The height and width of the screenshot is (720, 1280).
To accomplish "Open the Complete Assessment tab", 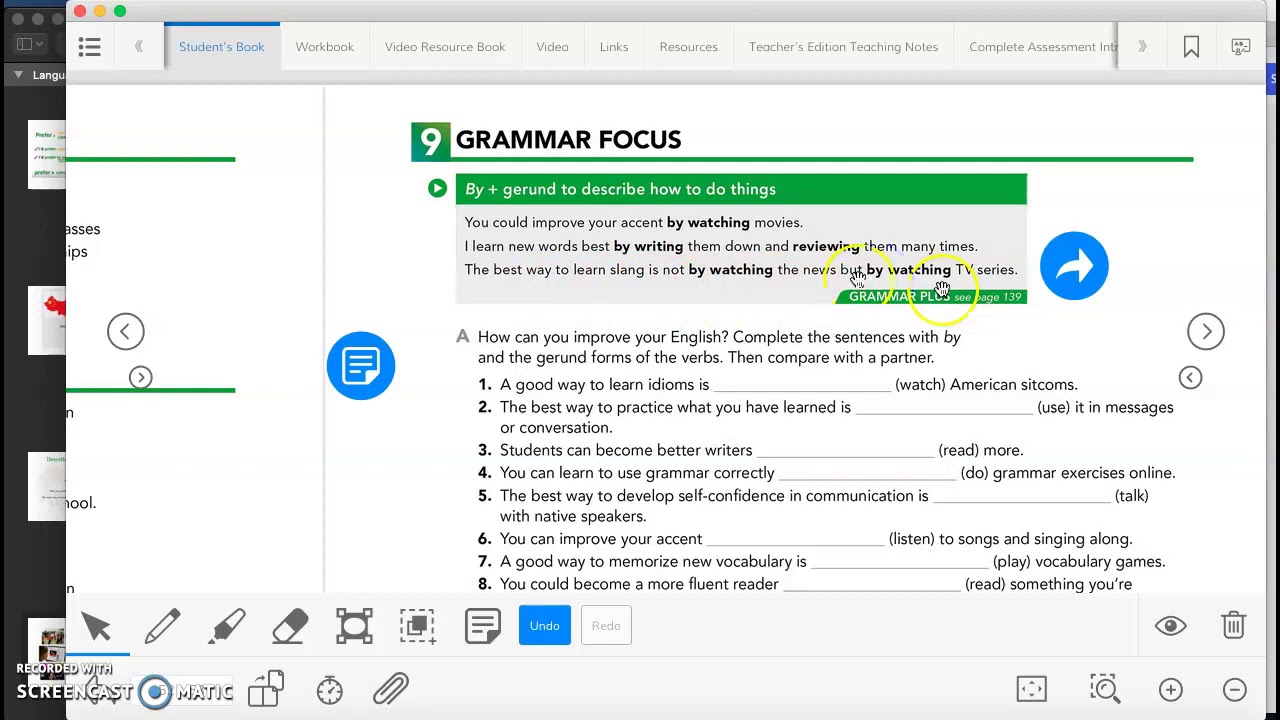I will (1043, 47).
